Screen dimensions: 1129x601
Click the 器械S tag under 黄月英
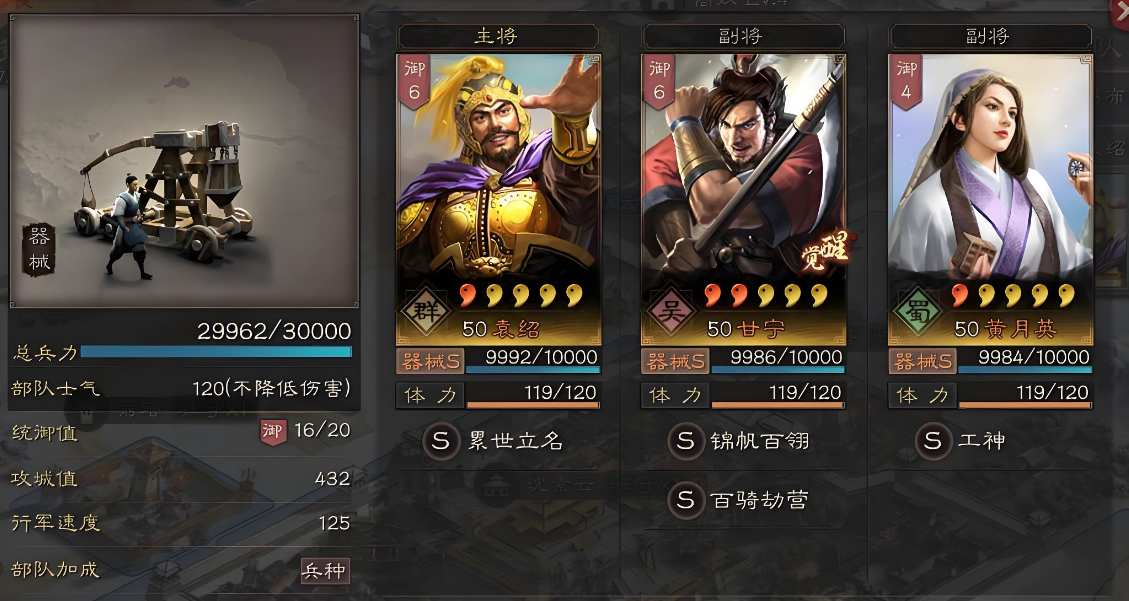click(x=923, y=361)
